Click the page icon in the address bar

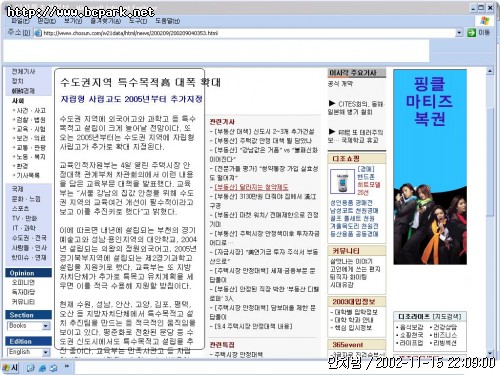tap(38, 33)
